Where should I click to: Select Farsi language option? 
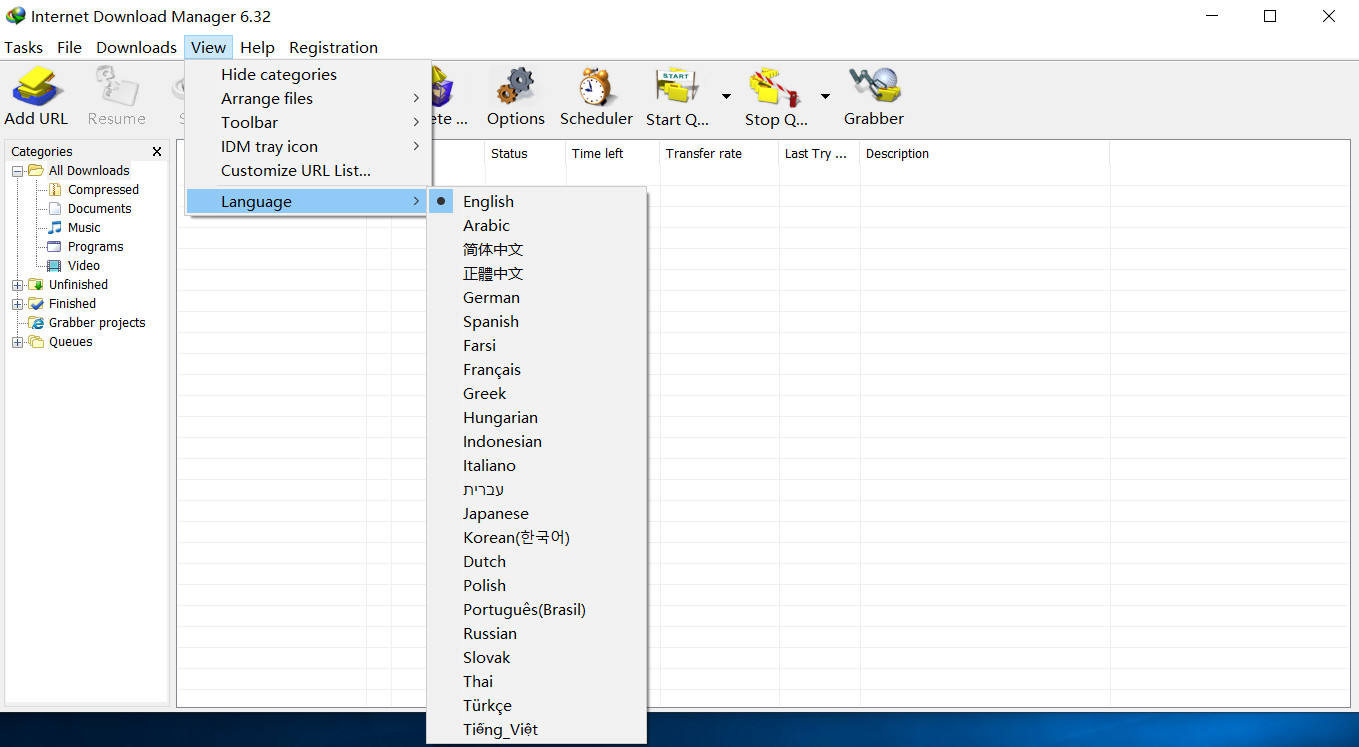537,345
